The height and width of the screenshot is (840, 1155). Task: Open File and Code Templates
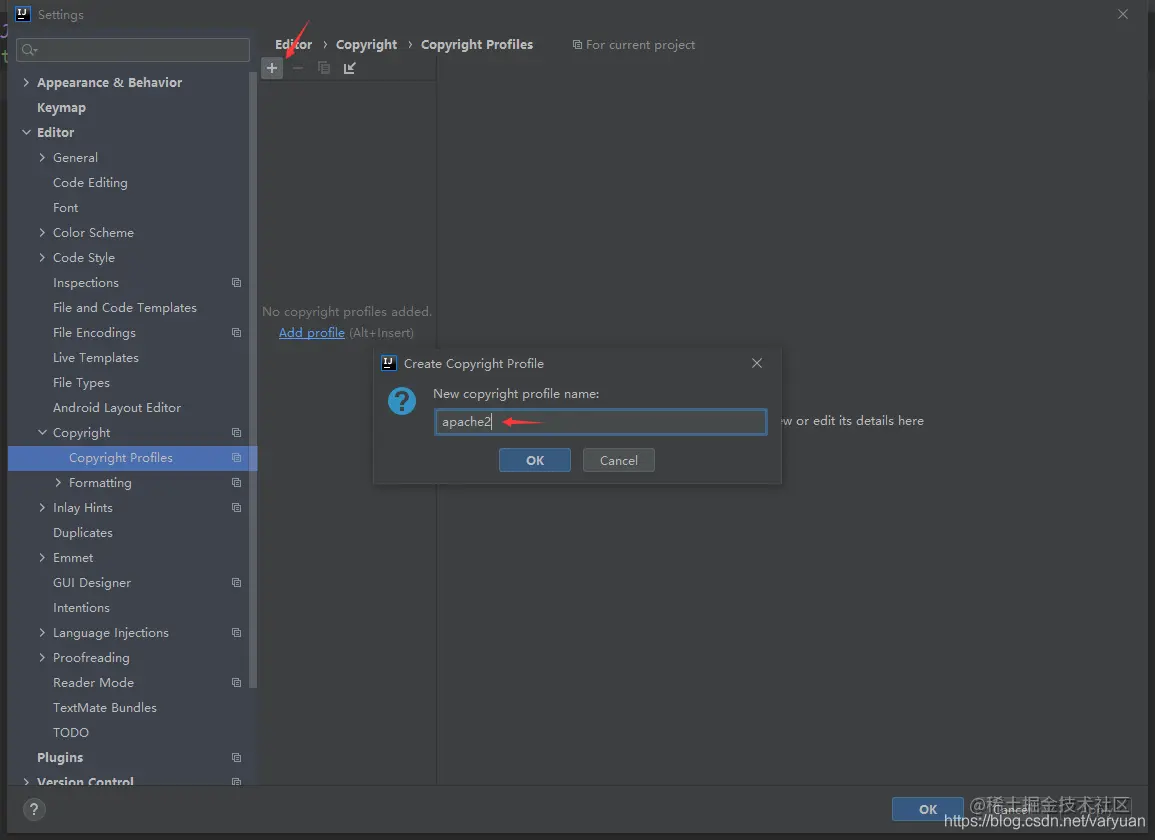click(124, 307)
